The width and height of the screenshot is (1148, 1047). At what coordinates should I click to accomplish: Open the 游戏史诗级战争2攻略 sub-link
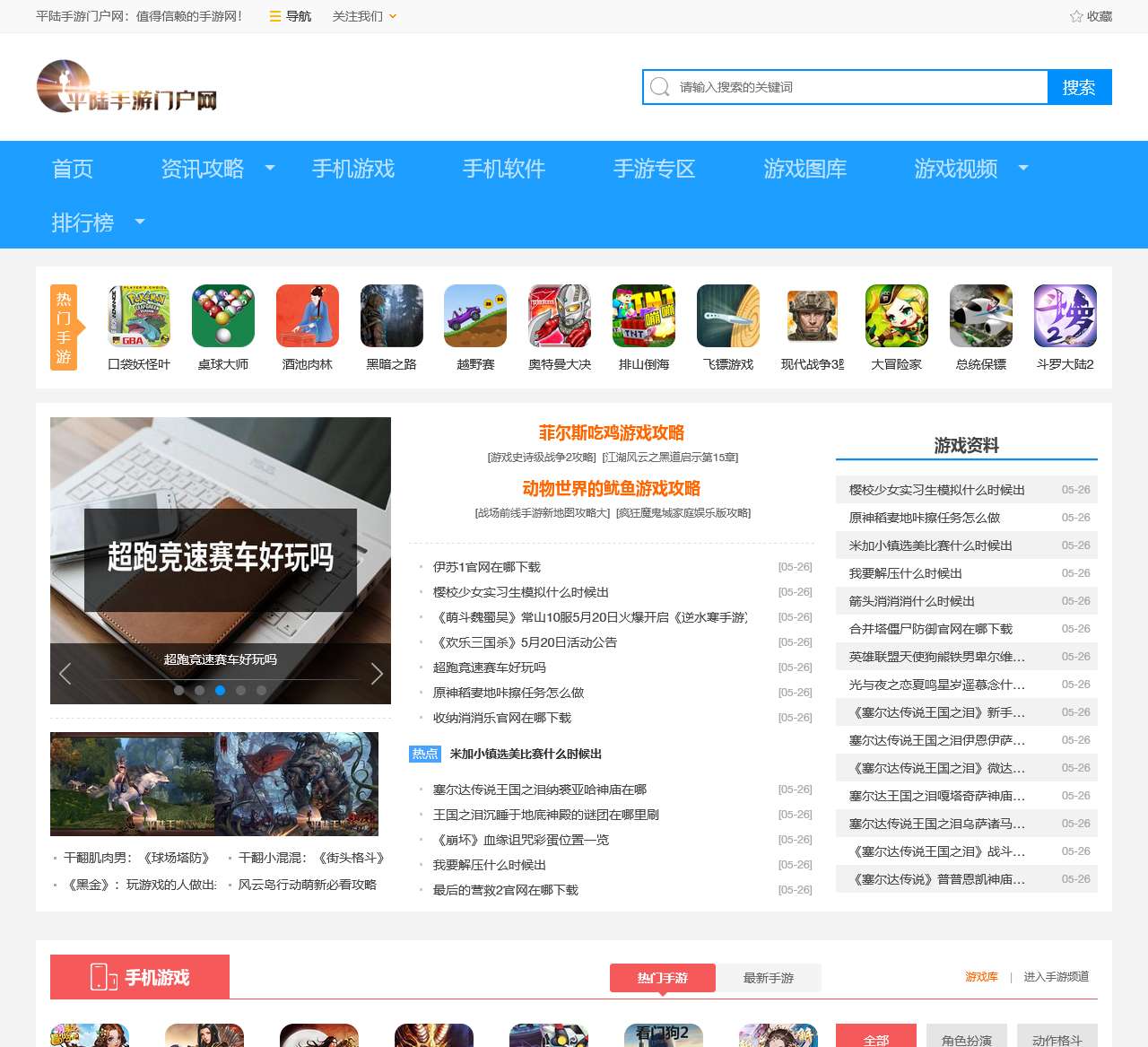[542, 458]
